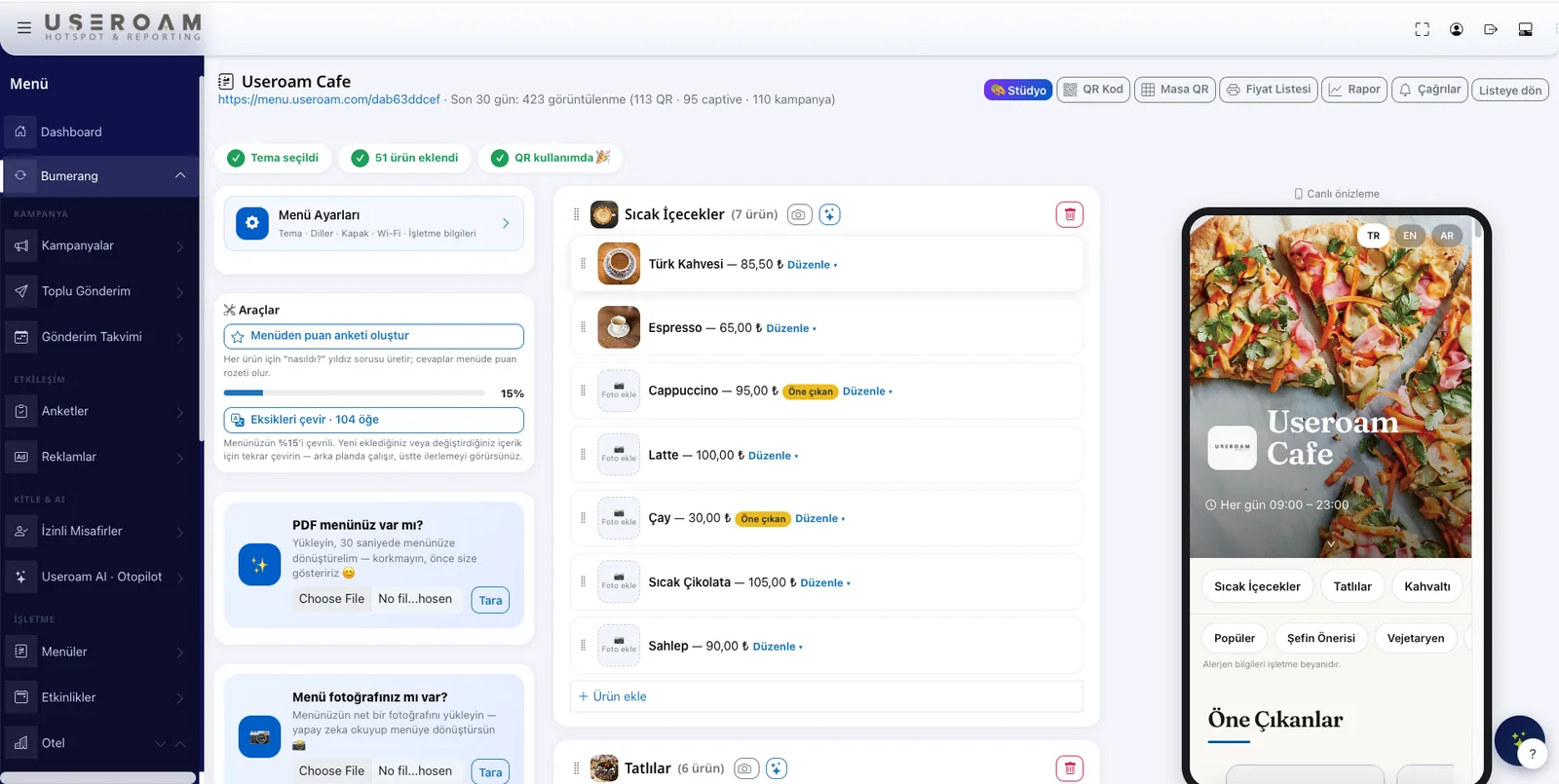The height and width of the screenshot is (784, 1559).
Task: Click the PDF menu sparkle icon
Action: [259, 565]
